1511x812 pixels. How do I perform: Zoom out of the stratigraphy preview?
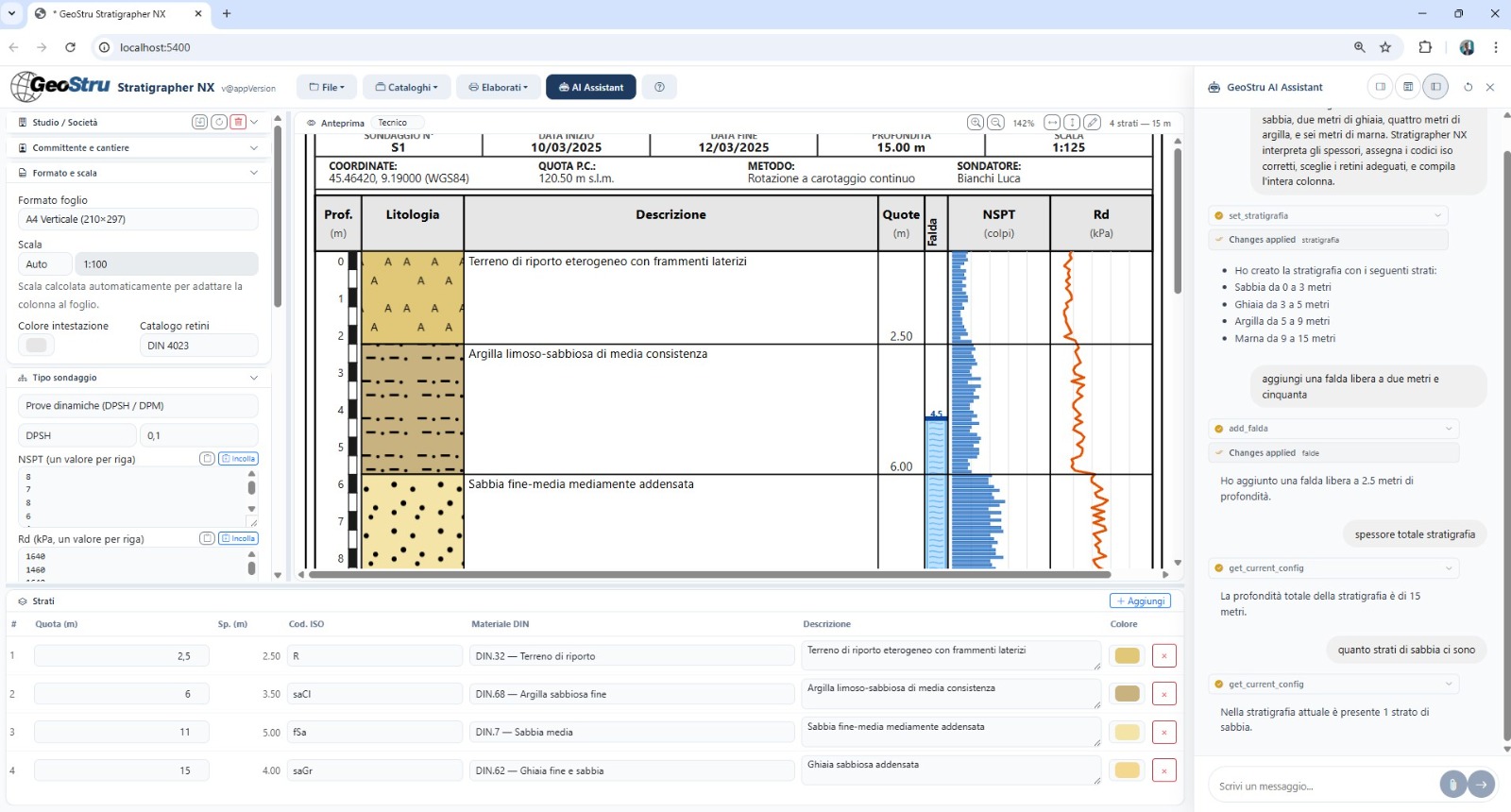click(995, 123)
